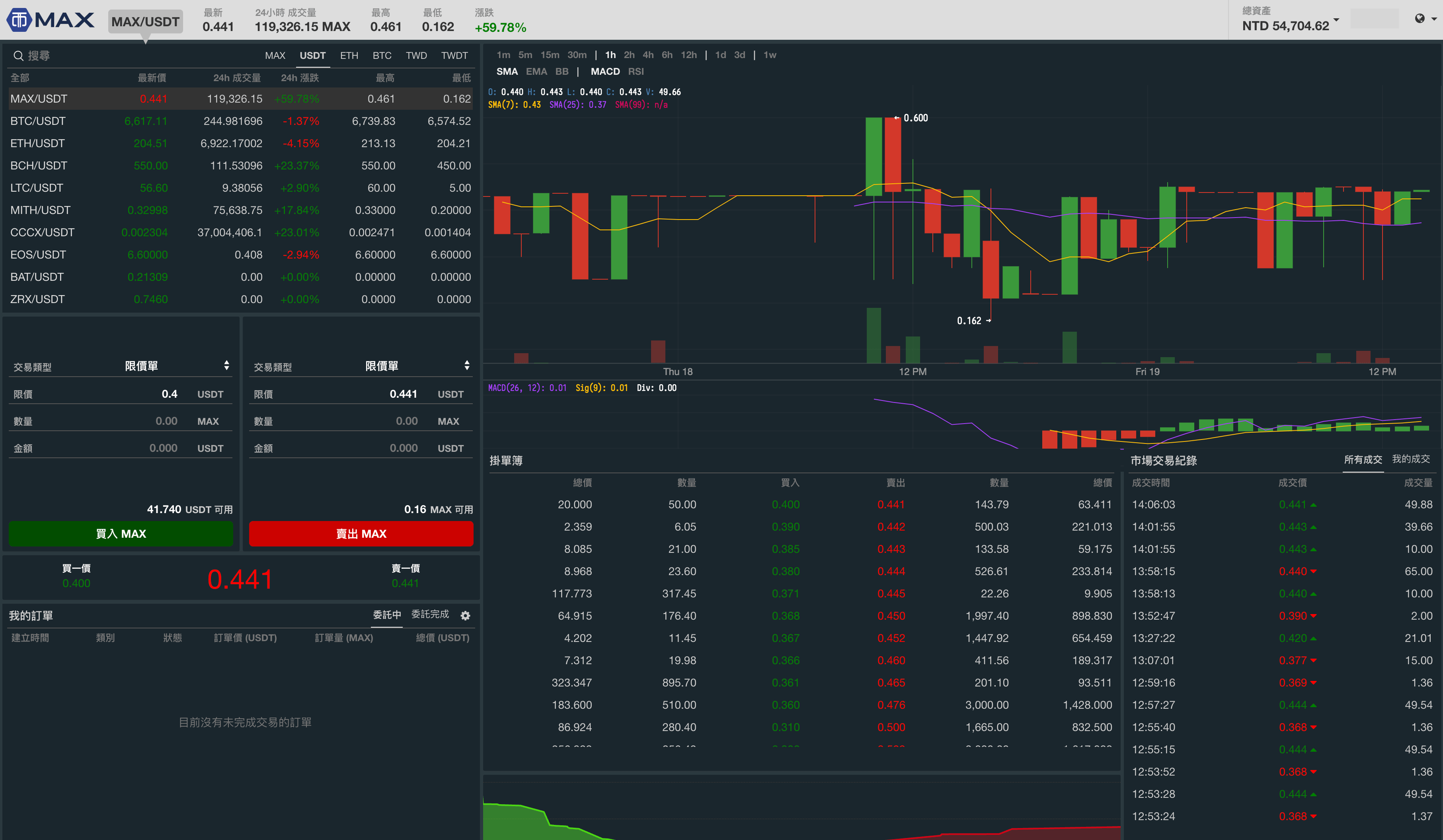Click best bid price 0.400
Screen dimensions: 1443x840
(76, 583)
